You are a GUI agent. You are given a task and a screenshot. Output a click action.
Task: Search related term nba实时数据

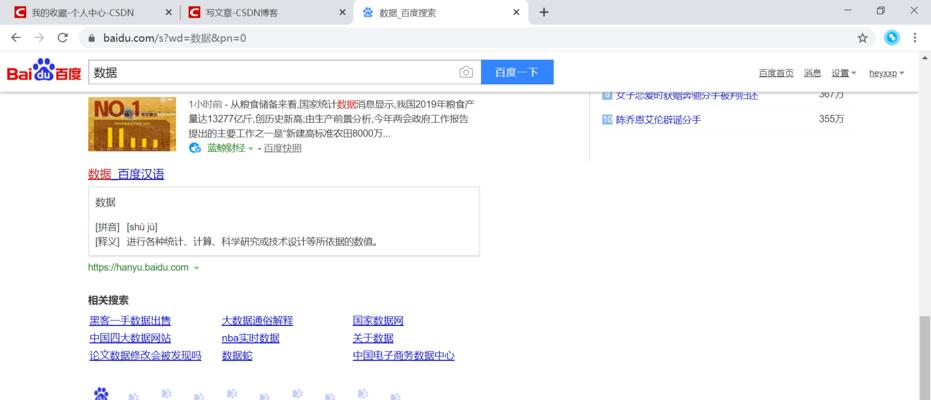point(251,338)
